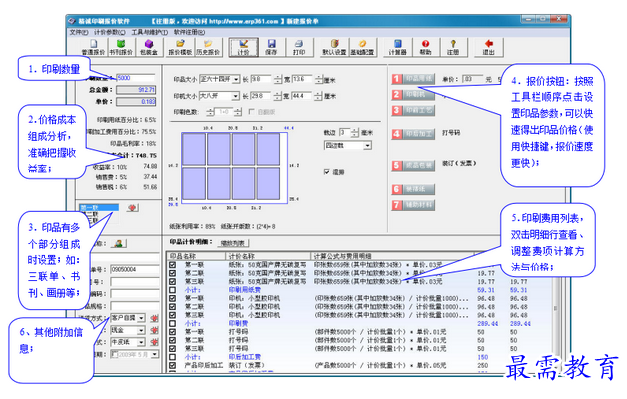Open 历史报价 history quotes

(208, 47)
